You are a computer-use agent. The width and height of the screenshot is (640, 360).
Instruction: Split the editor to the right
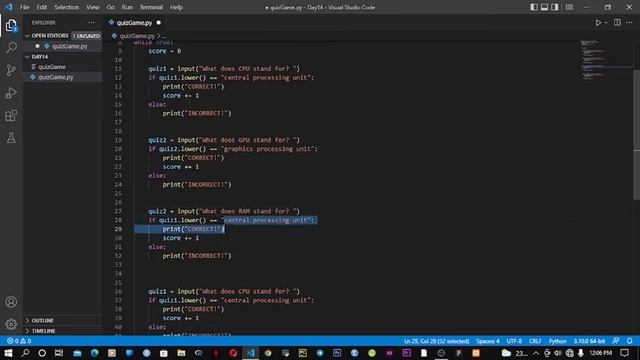(x=617, y=23)
